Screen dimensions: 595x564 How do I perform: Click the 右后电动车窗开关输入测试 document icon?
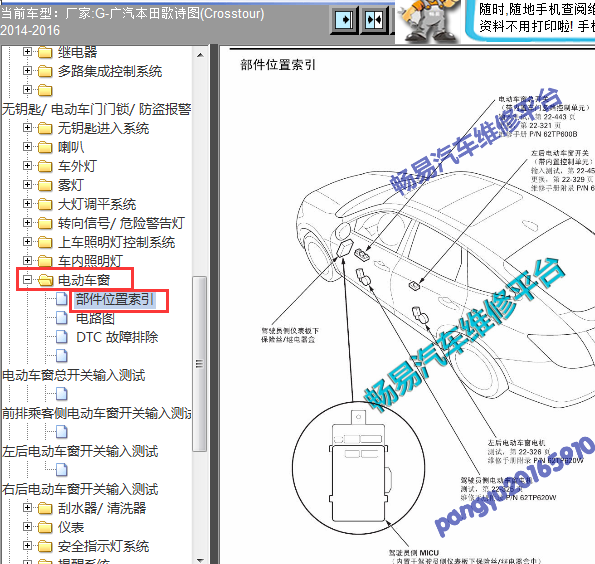pos(62,469)
